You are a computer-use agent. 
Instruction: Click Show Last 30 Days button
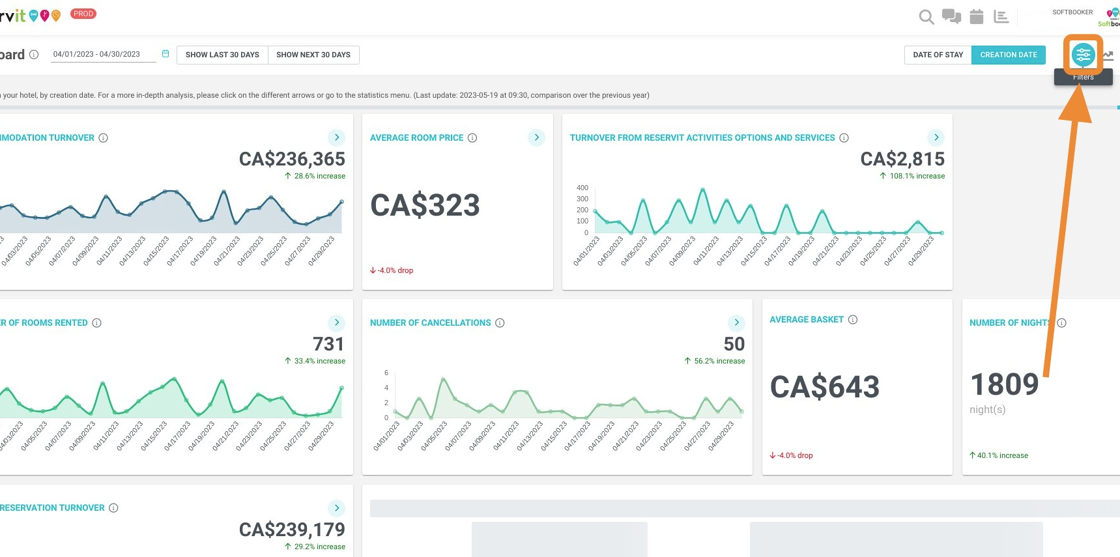point(222,55)
